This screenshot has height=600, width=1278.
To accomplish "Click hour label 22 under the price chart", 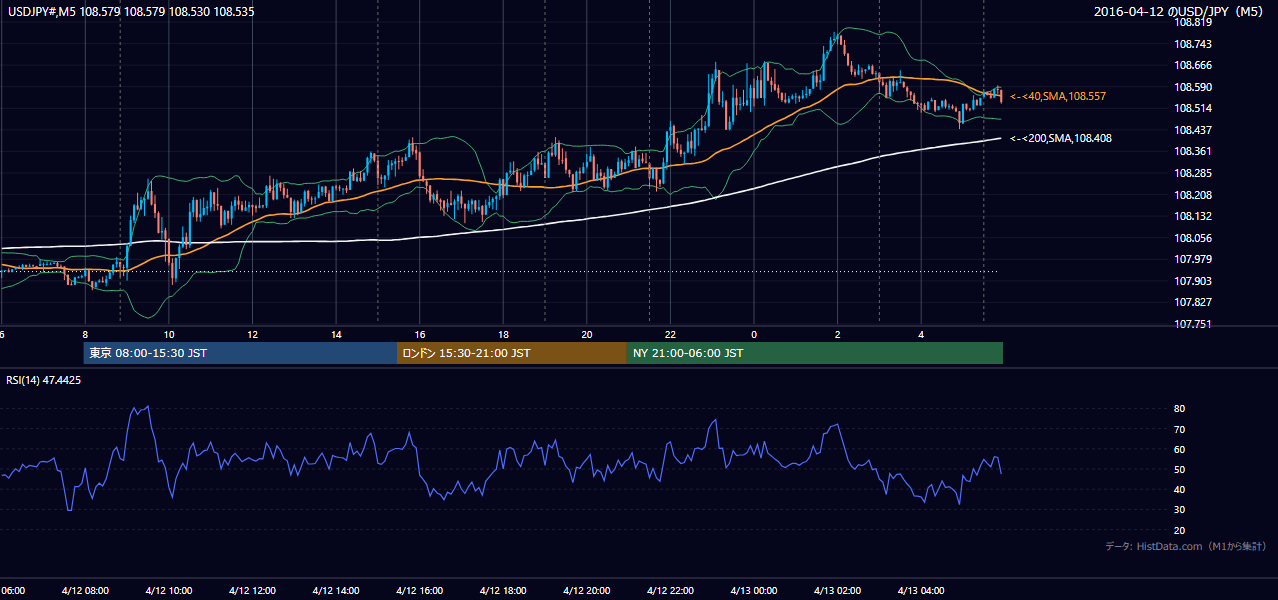I will click(x=670, y=334).
